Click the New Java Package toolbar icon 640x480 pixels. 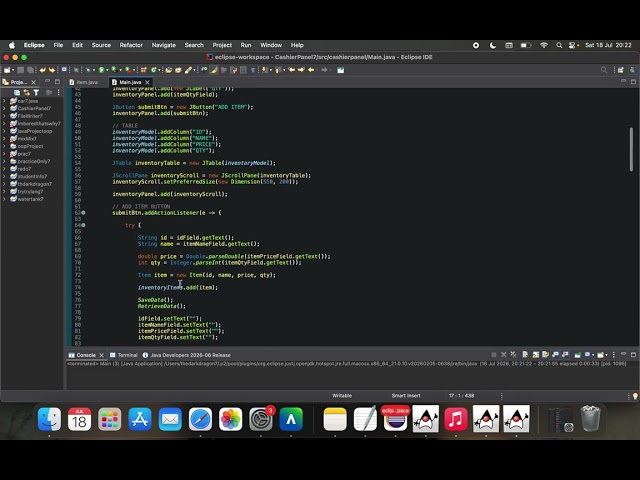click(x=144, y=70)
